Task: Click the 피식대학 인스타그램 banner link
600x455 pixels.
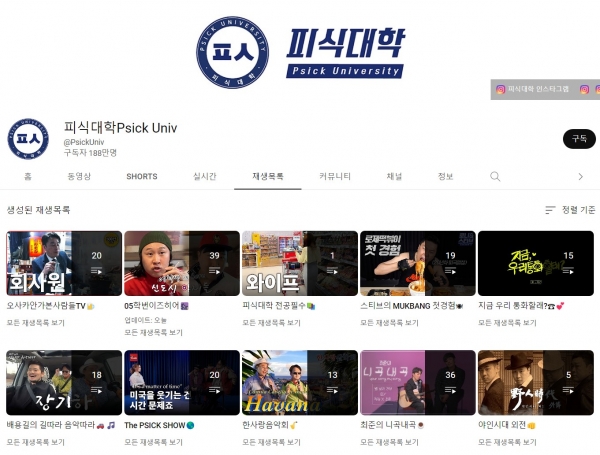Action: point(533,89)
